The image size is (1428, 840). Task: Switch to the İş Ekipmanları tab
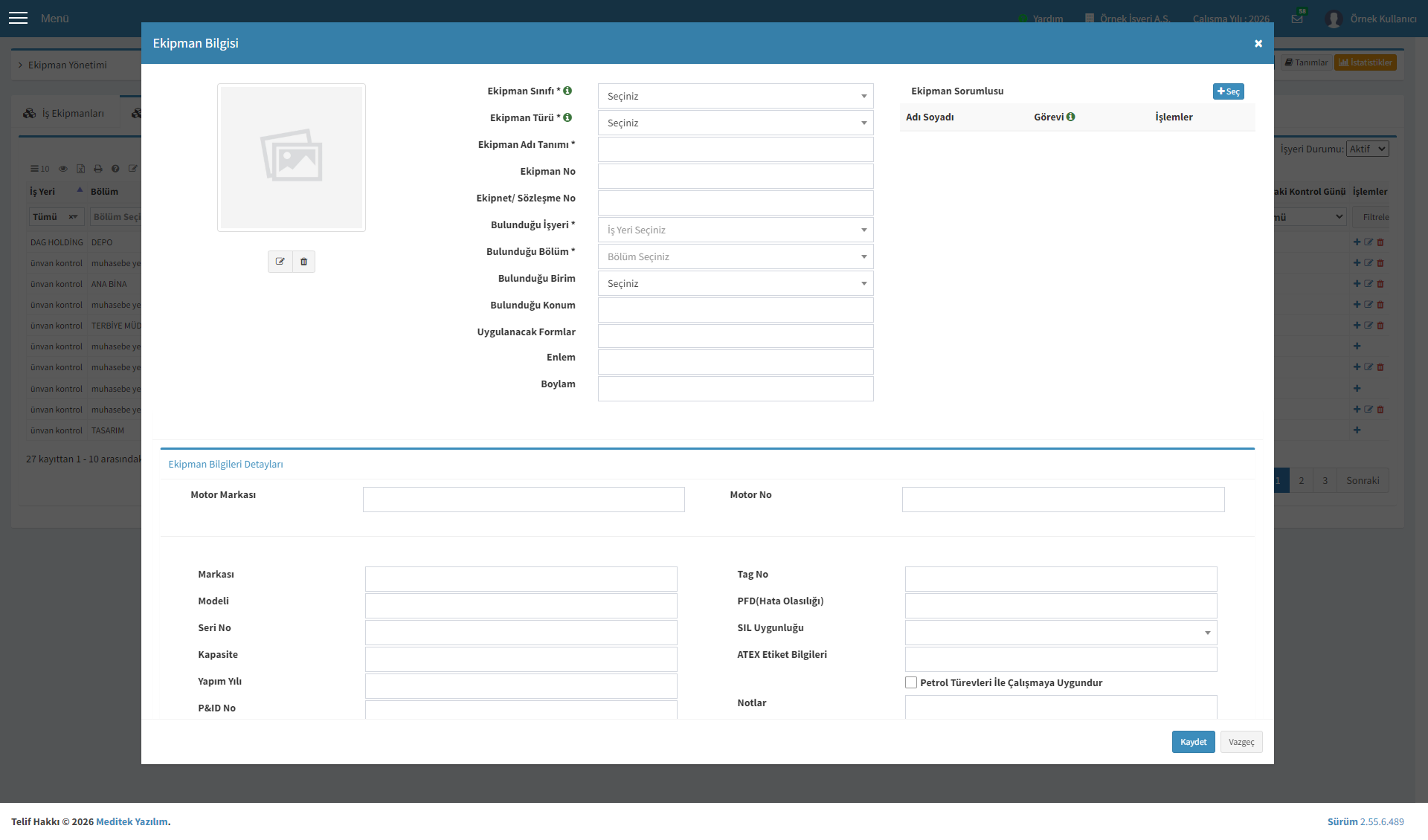click(x=64, y=114)
